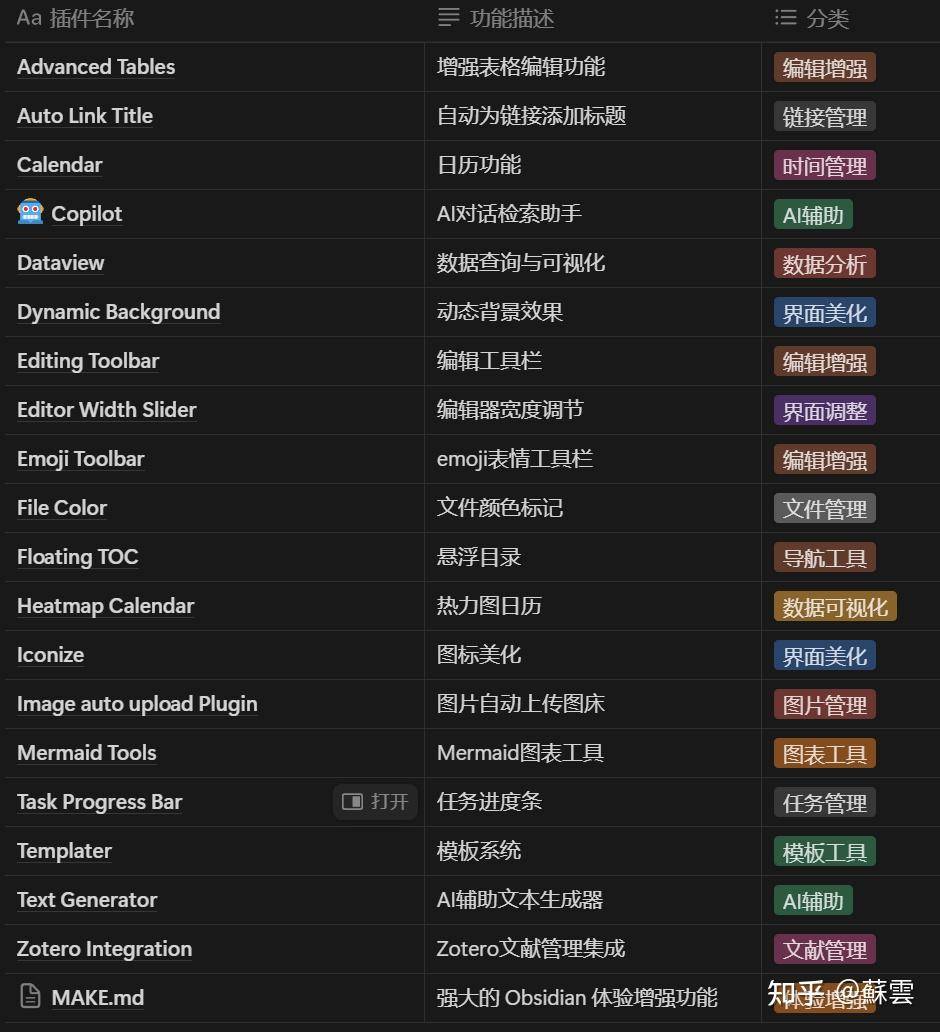940x1032 pixels.
Task: Select the 强大的 Obsidian 体验增强功能 cell
Action: coord(592,998)
